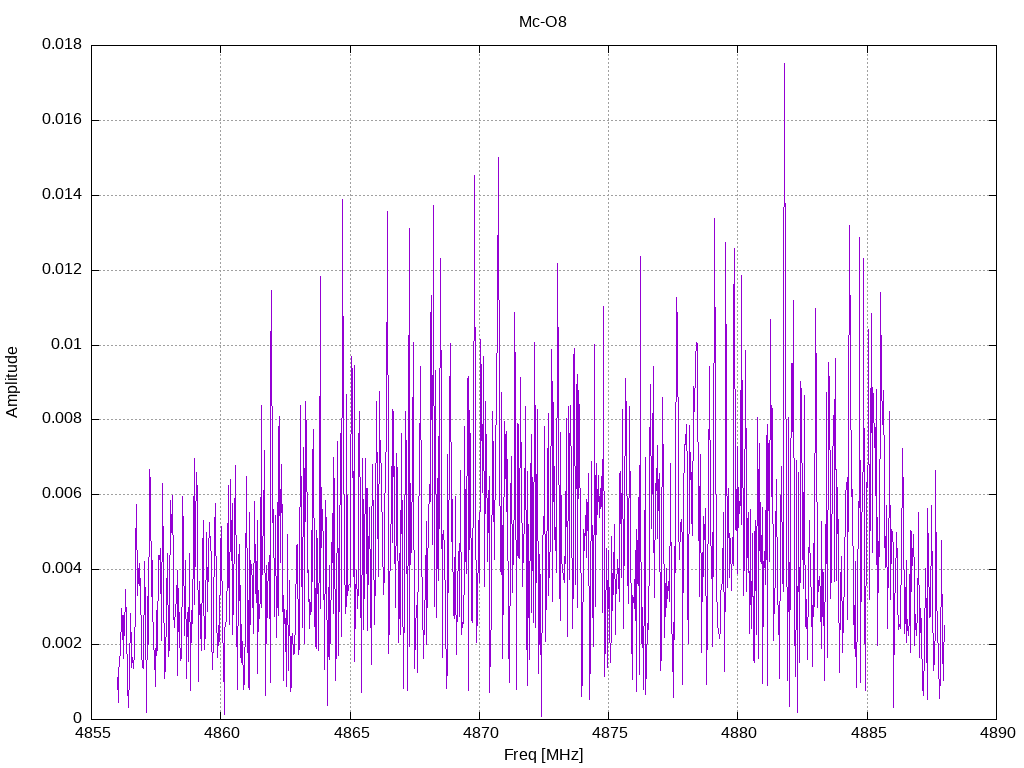This screenshot has width=1024, height=768.
Task: Click the 0.01 y-axis tick label
Action: [67, 344]
